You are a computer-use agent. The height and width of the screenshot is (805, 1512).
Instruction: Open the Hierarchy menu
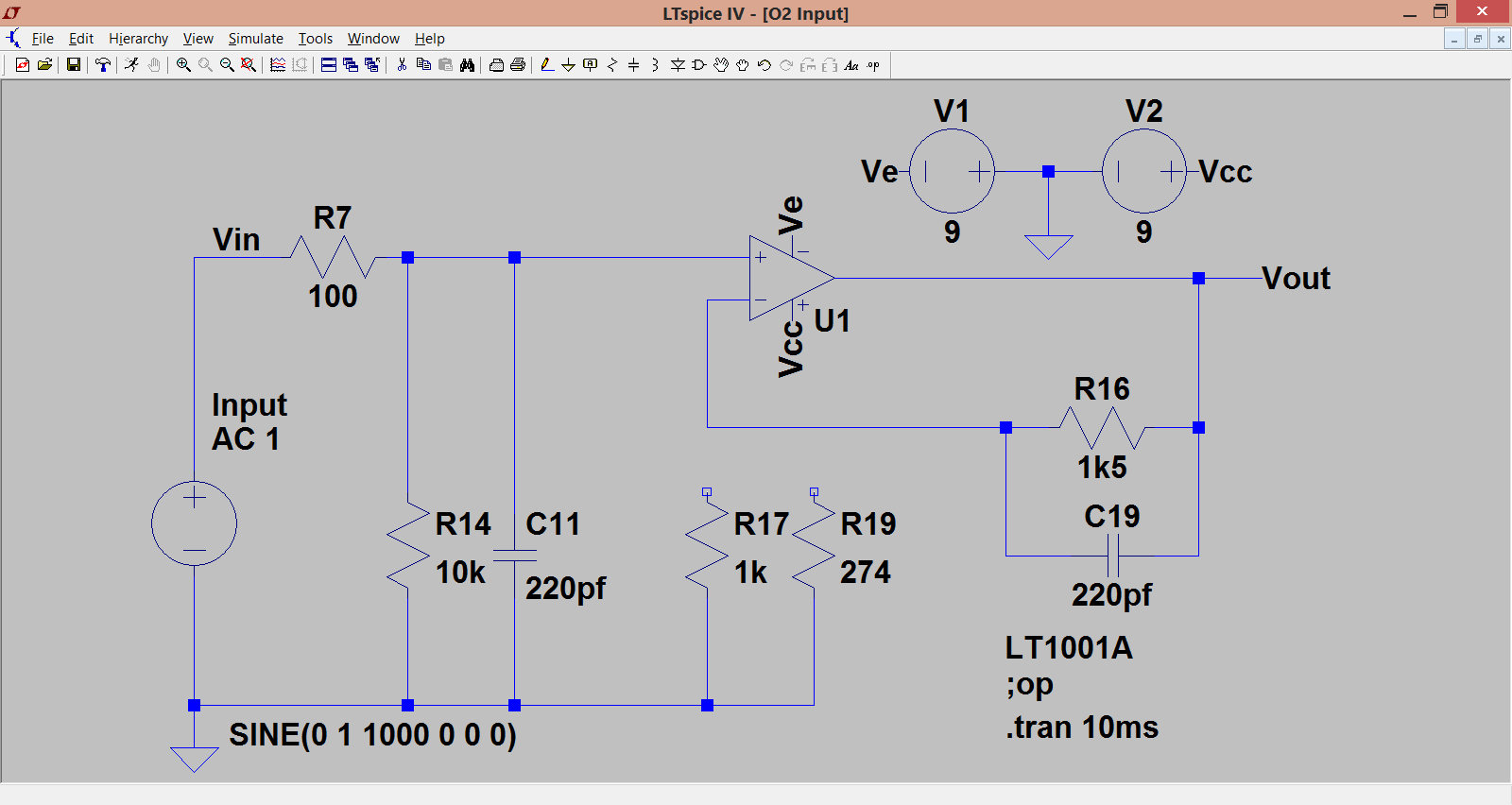point(138,39)
